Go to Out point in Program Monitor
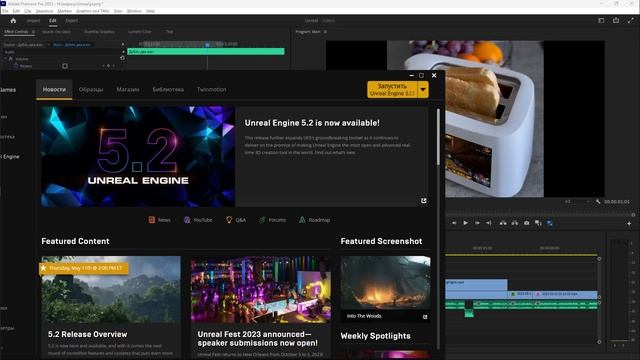 [489, 223]
